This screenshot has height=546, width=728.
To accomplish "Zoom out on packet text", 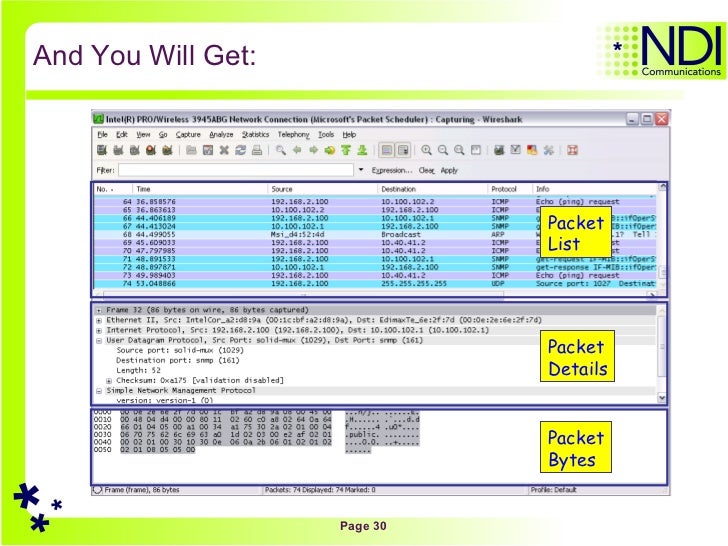I will pyautogui.click(x=443, y=150).
